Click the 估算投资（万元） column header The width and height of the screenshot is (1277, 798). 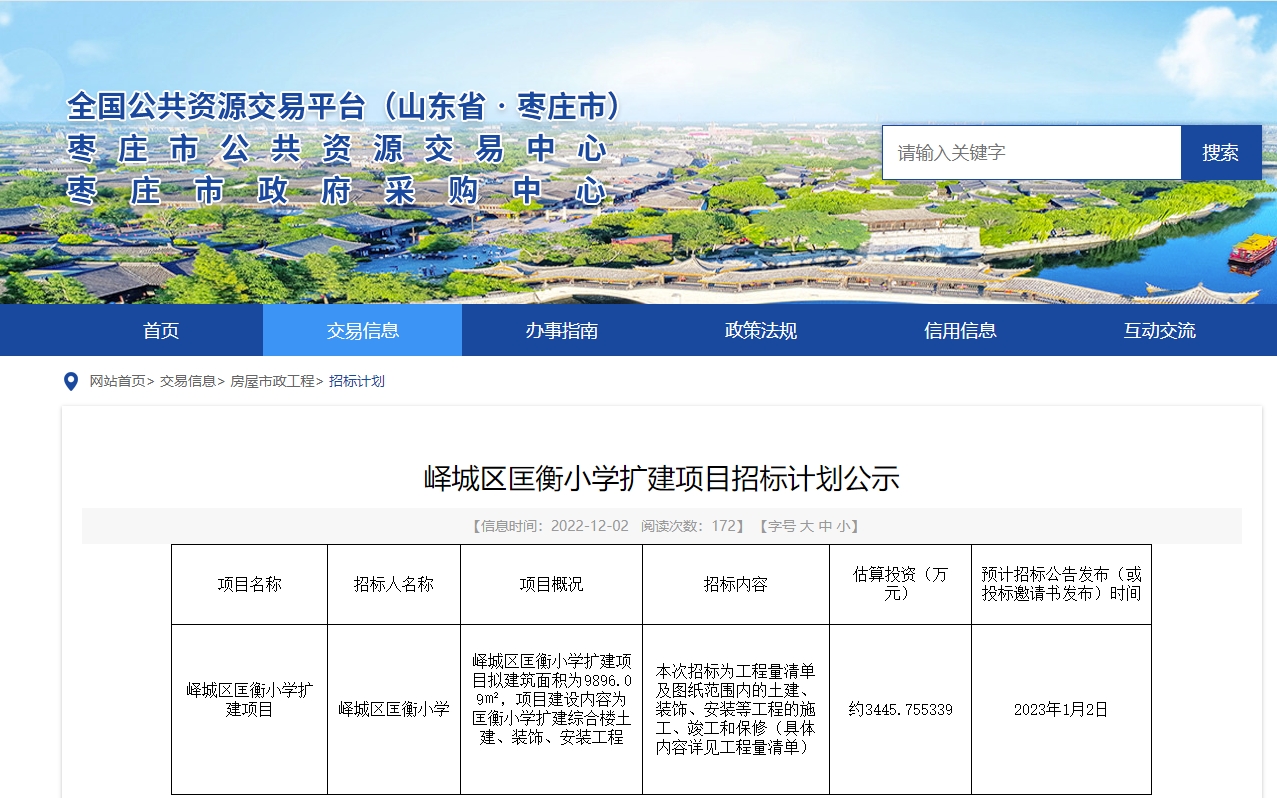pyautogui.click(x=900, y=585)
